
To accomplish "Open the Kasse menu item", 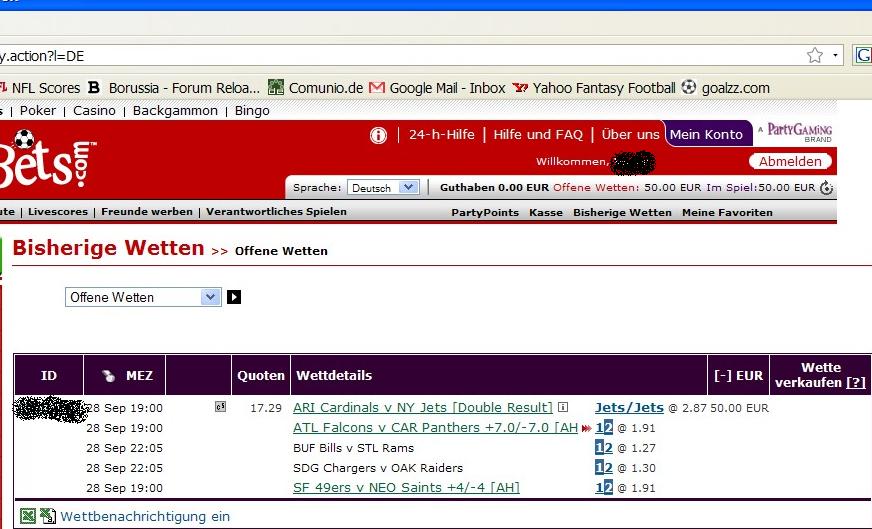I will point(545,212).
